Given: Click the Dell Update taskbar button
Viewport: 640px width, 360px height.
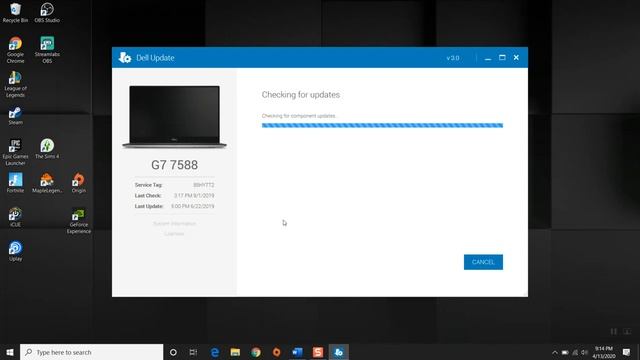Looking at the screenshot, I should [x=338, y=352].
